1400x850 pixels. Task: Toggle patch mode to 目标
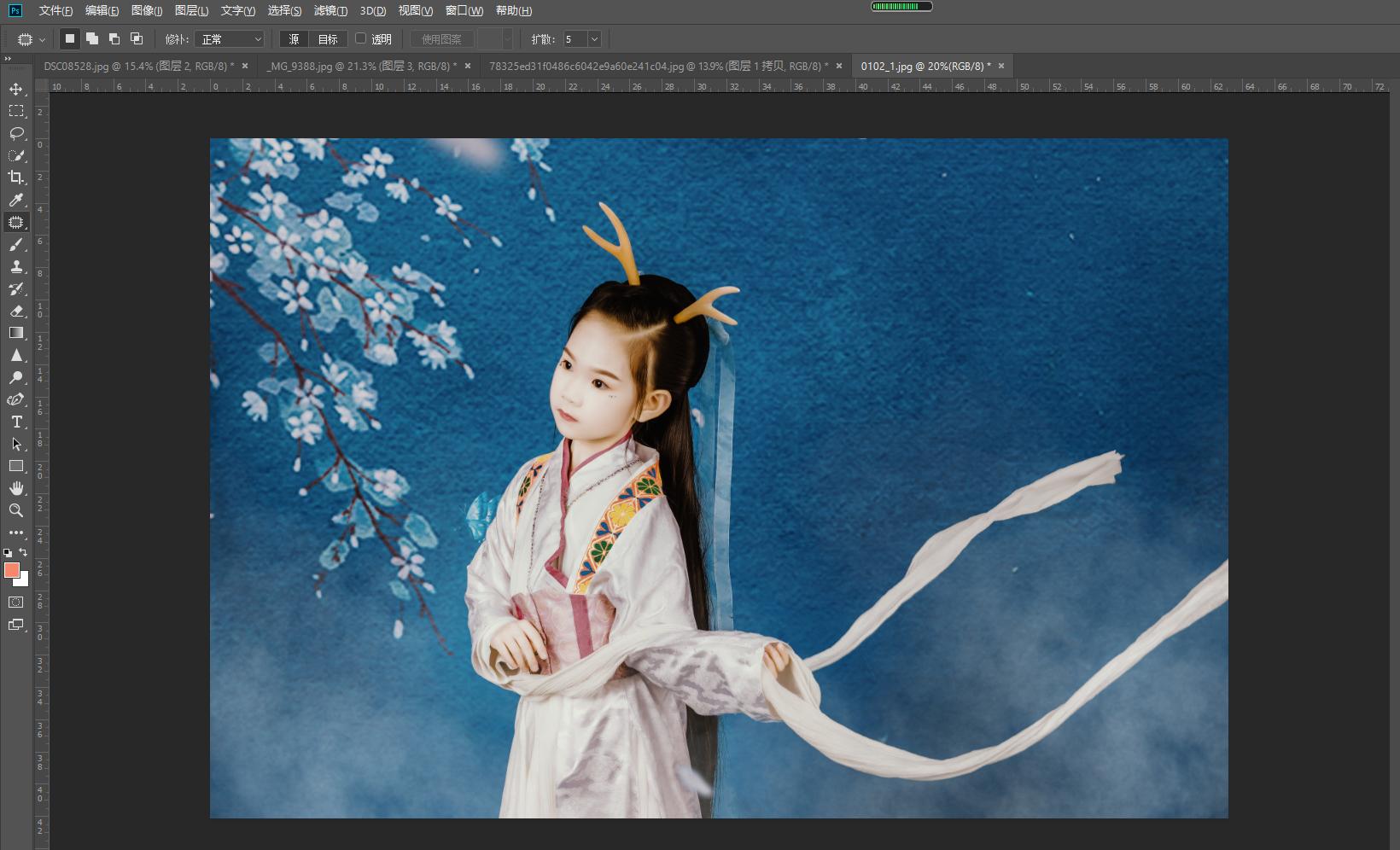coord(327,38)
